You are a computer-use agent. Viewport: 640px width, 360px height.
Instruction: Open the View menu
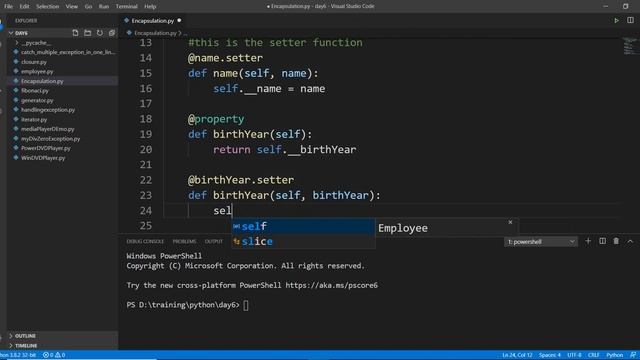(71, 6)
